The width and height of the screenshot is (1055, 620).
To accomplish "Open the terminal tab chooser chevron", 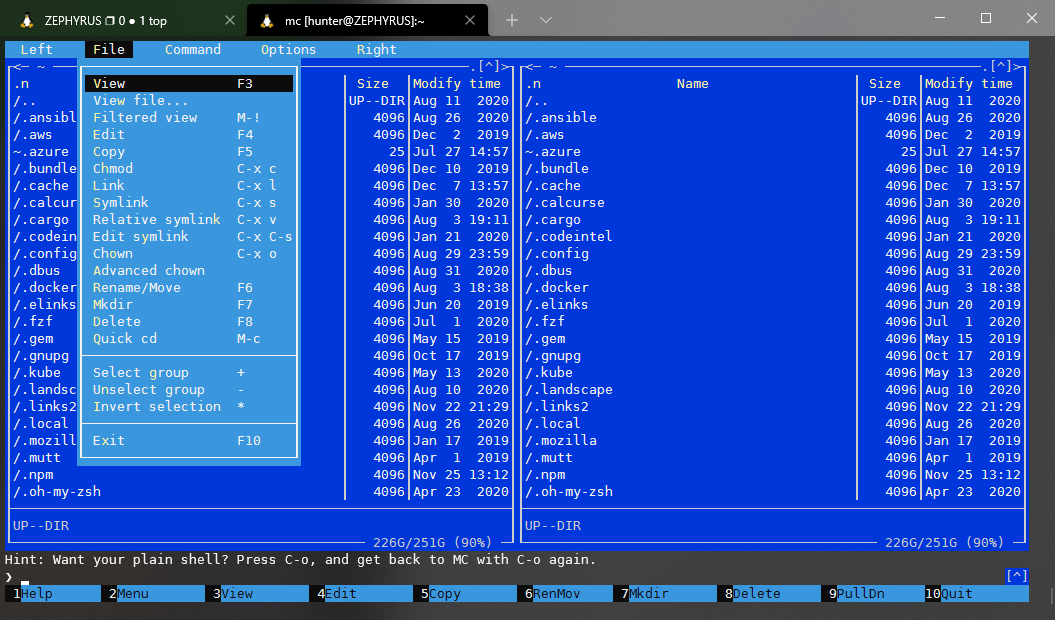I will point(545,19).
